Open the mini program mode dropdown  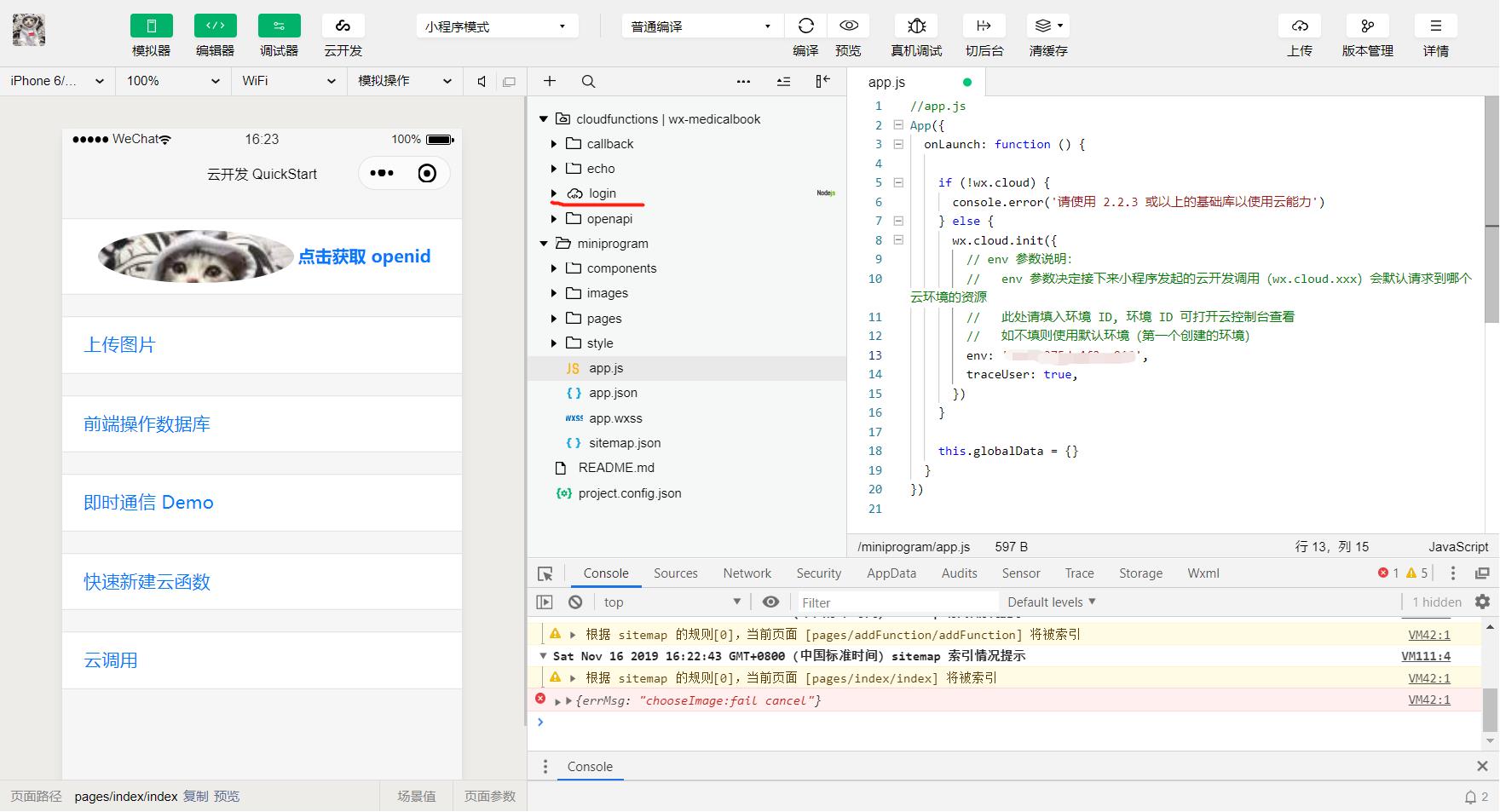point(497,26)
